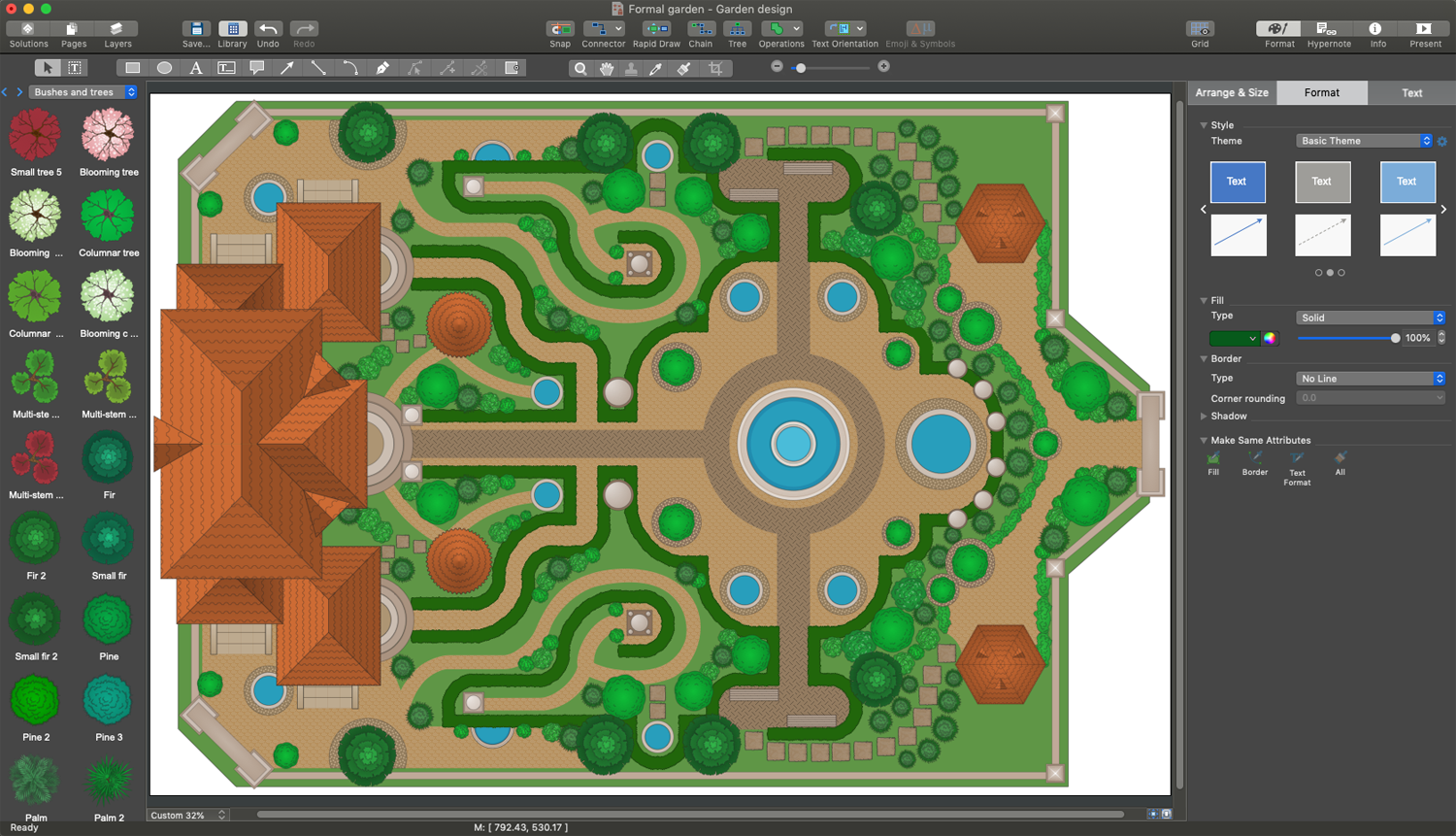The image size is (1456, 836).
Task: Click the Rapid Draw icon
Action: (x=656, y=29)
